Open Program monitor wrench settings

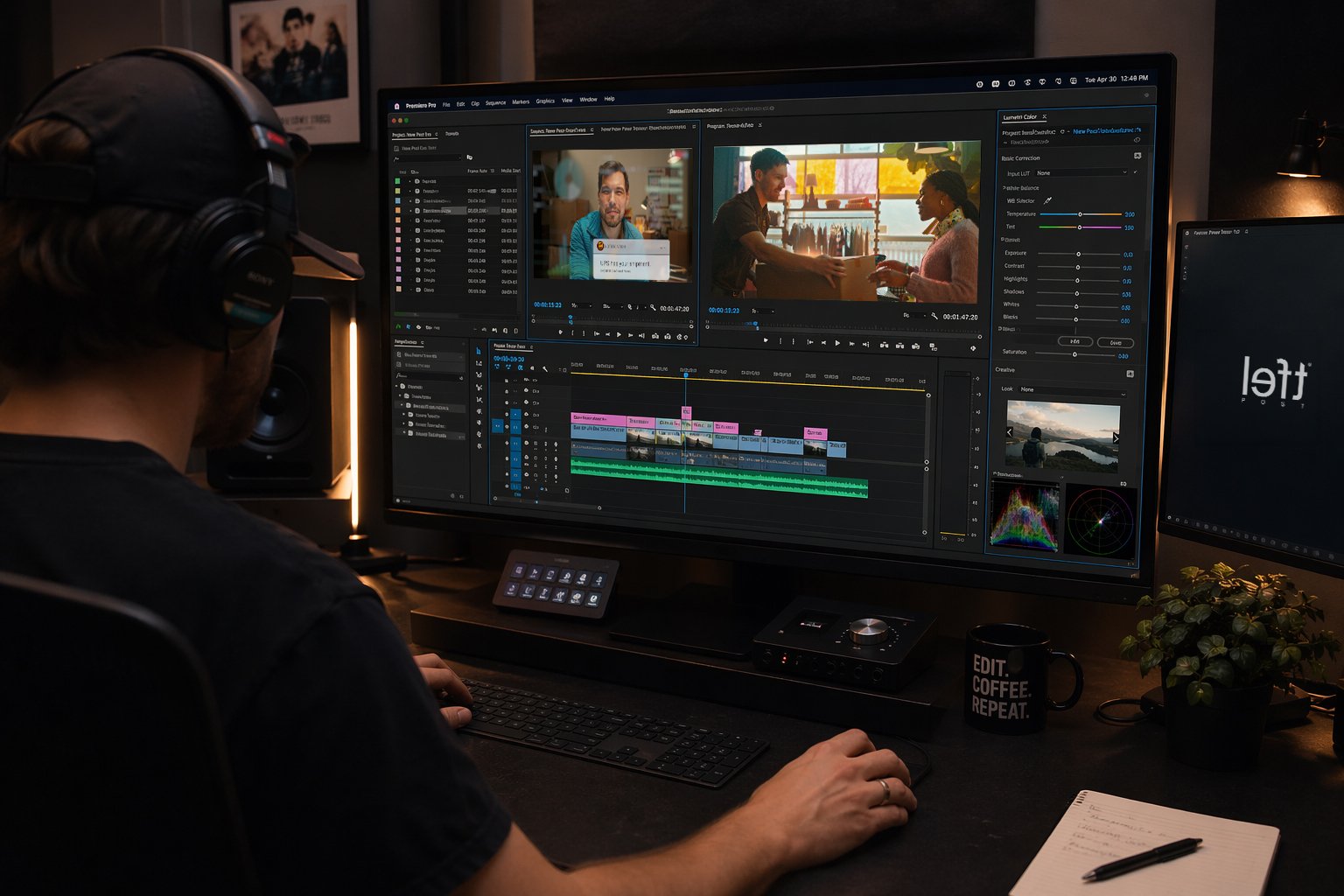(x=934, y=316)
